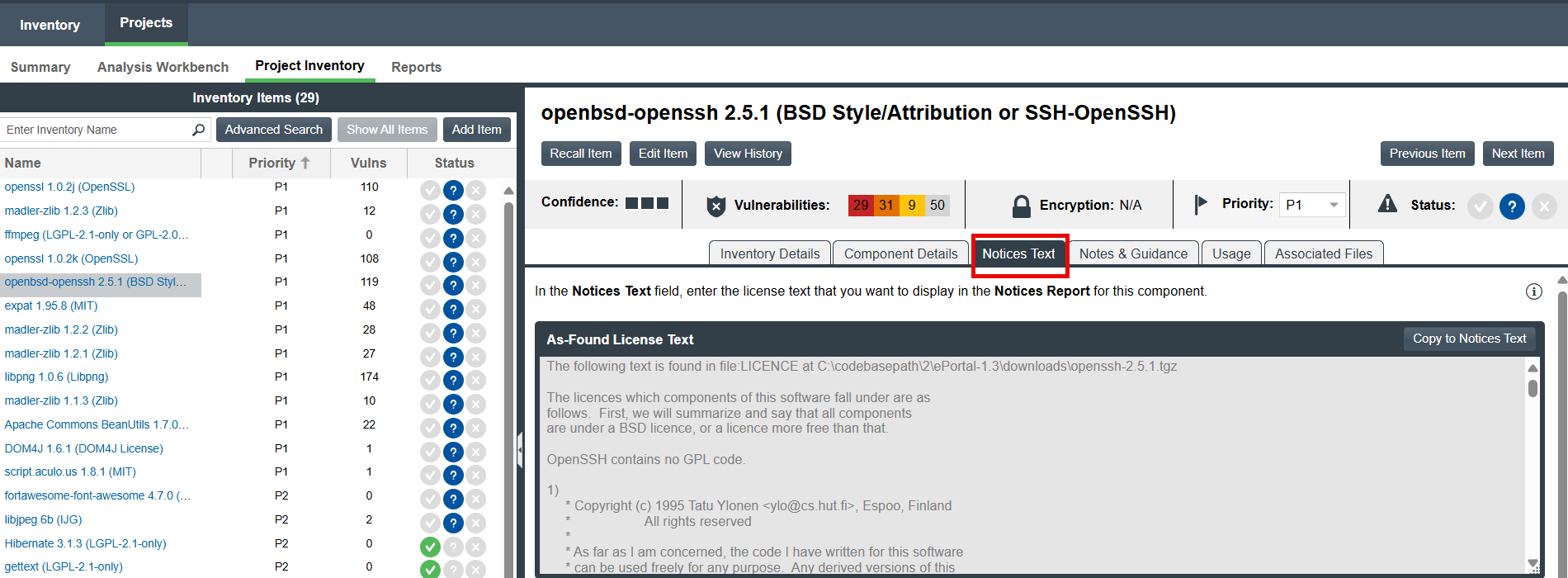Set header status to rejected X

click(x=1543, y=206)
